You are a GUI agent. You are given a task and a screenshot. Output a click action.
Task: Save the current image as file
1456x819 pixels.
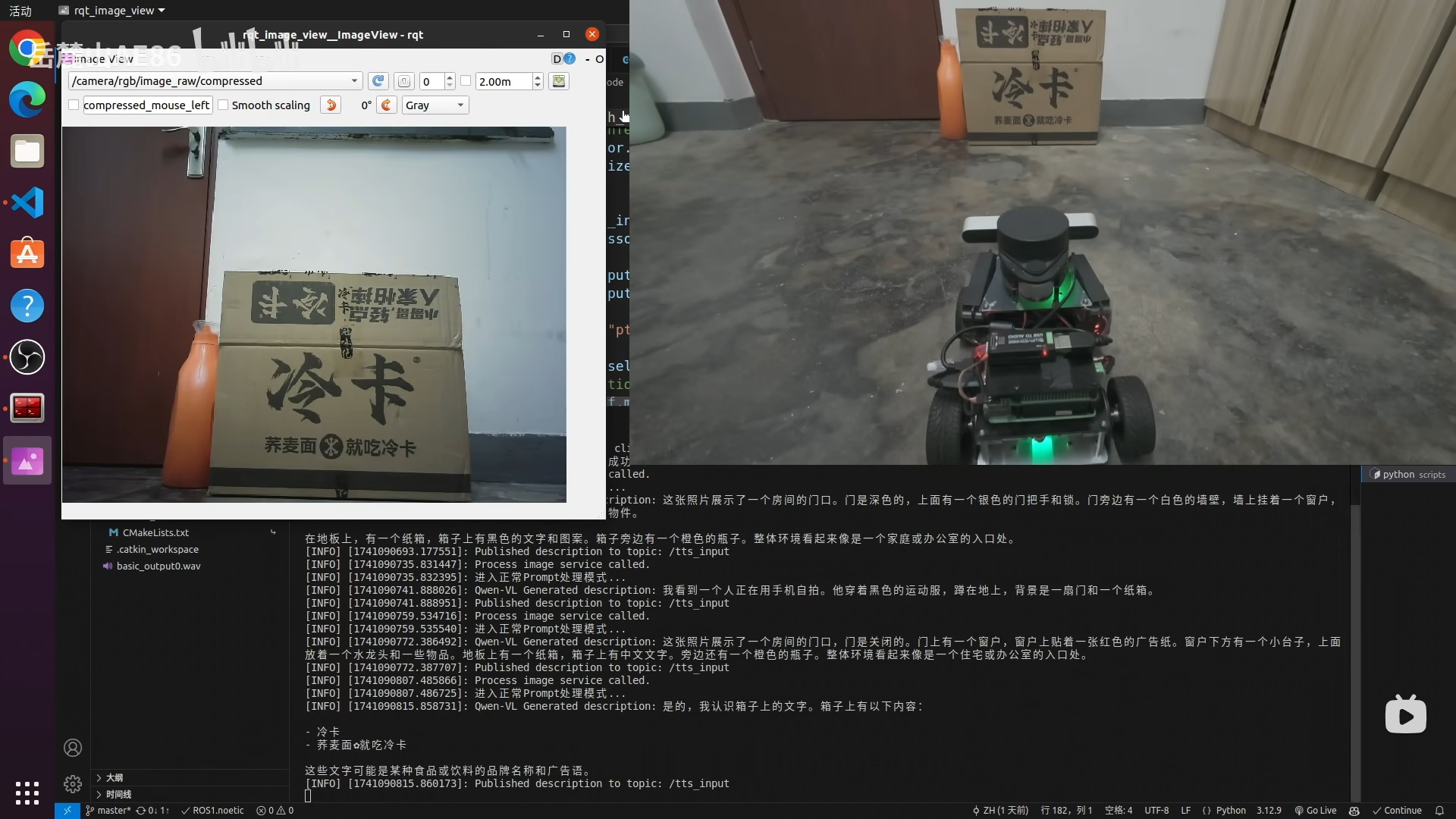point(559,81)
